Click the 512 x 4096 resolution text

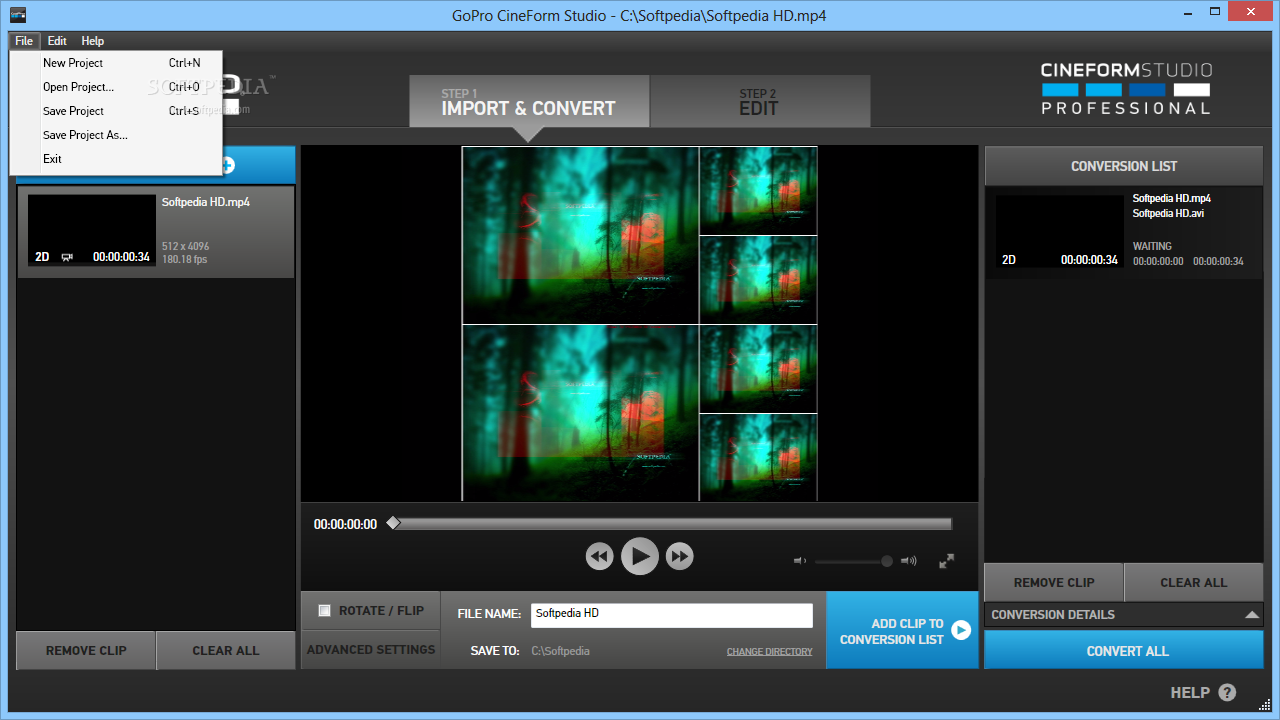click(186, 246)
